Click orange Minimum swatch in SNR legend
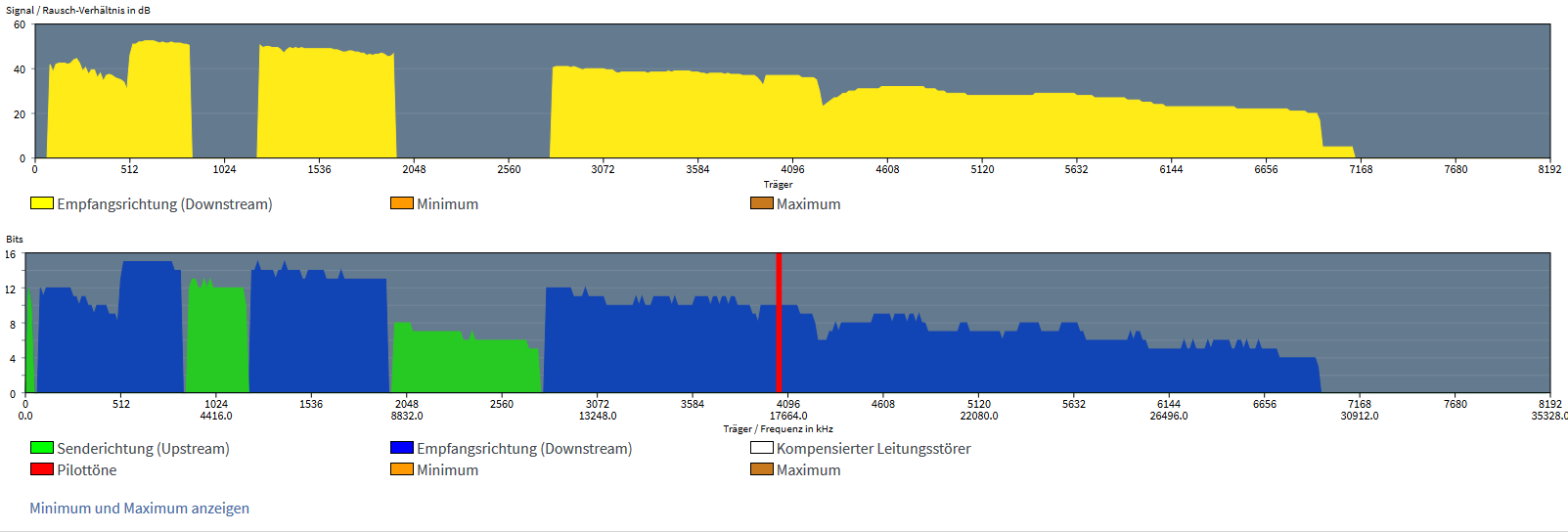1568x532 pixels. (x=402, y=203)
